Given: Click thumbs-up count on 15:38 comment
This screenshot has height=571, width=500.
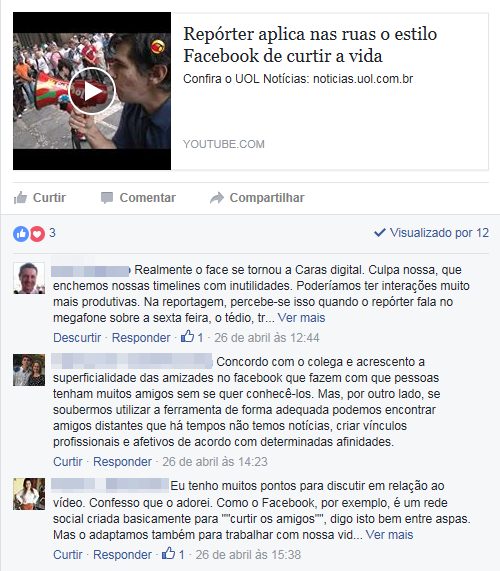Looking at the screenshot, I should tap(173, 554).
